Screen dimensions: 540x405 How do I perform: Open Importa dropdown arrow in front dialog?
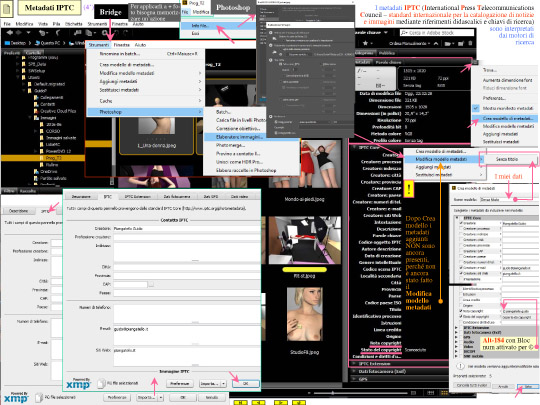click(x=224, y=383)
